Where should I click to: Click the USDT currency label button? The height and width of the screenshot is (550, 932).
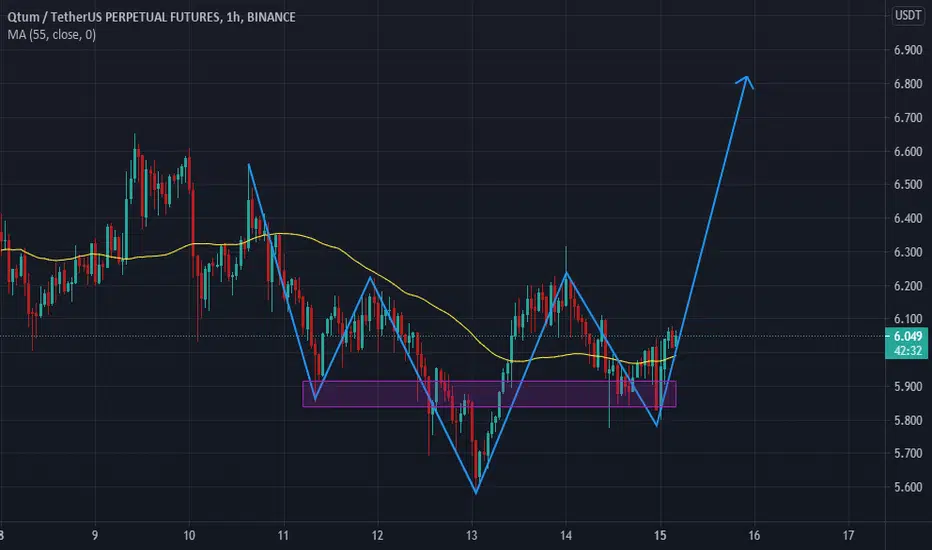point(908,15)
